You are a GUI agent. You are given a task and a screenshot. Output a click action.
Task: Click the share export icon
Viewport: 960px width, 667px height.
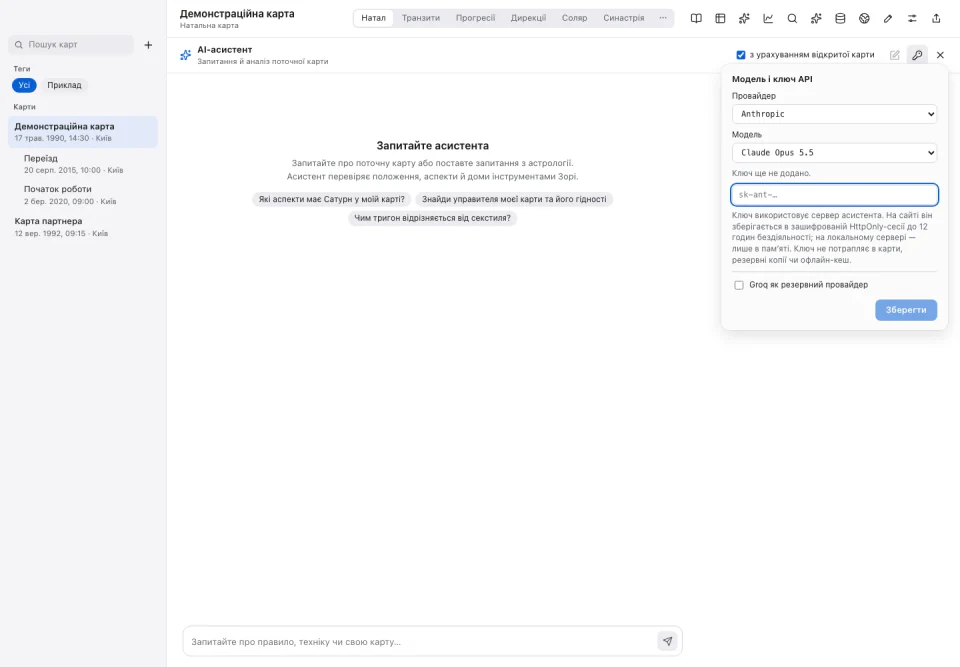click(936, 18)
